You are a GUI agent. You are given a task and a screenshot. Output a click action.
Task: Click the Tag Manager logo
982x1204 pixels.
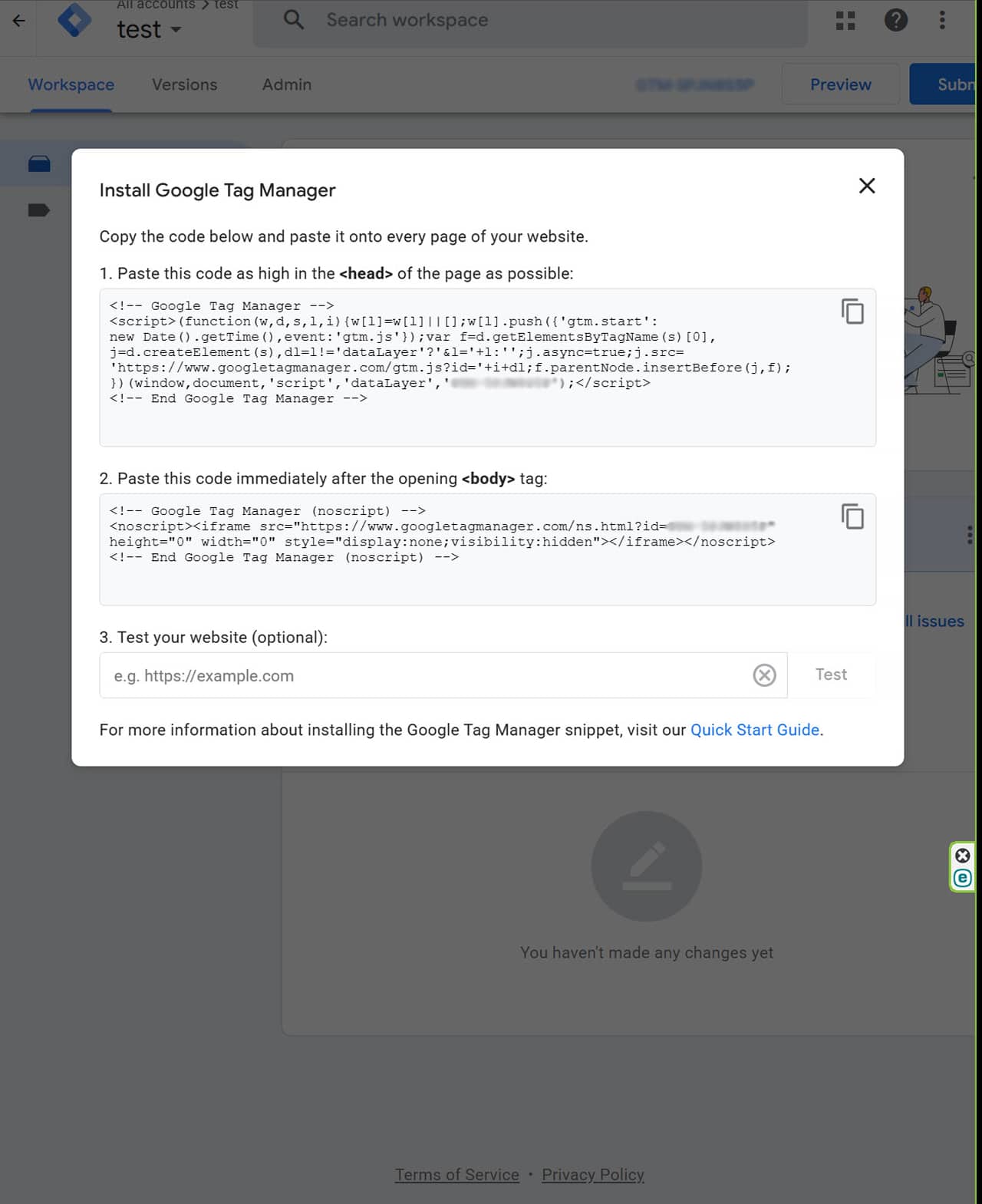point(74,20)
